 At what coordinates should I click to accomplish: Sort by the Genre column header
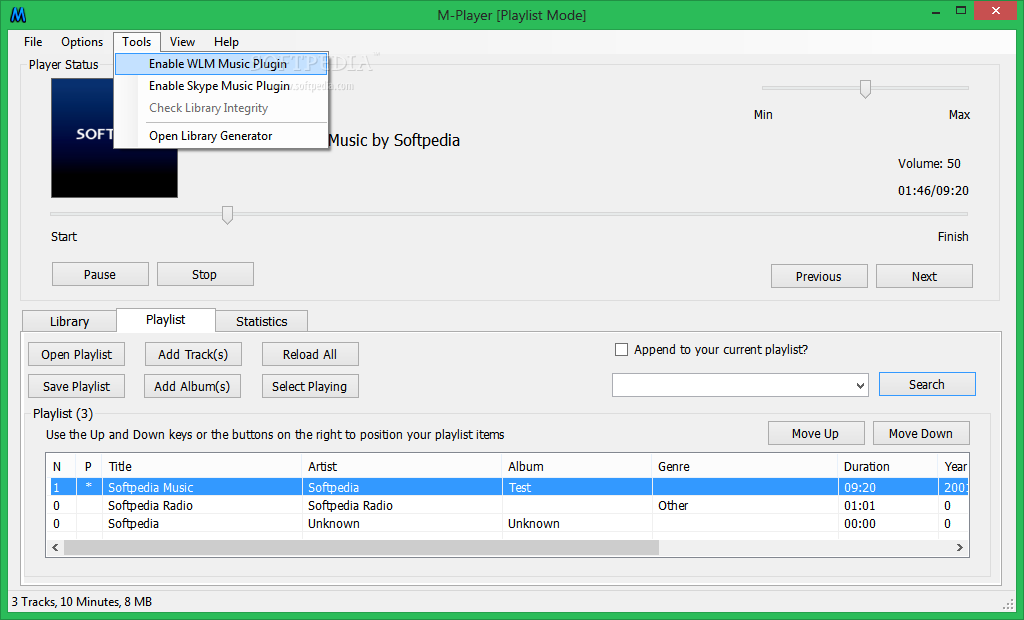(x=745, y=466)
